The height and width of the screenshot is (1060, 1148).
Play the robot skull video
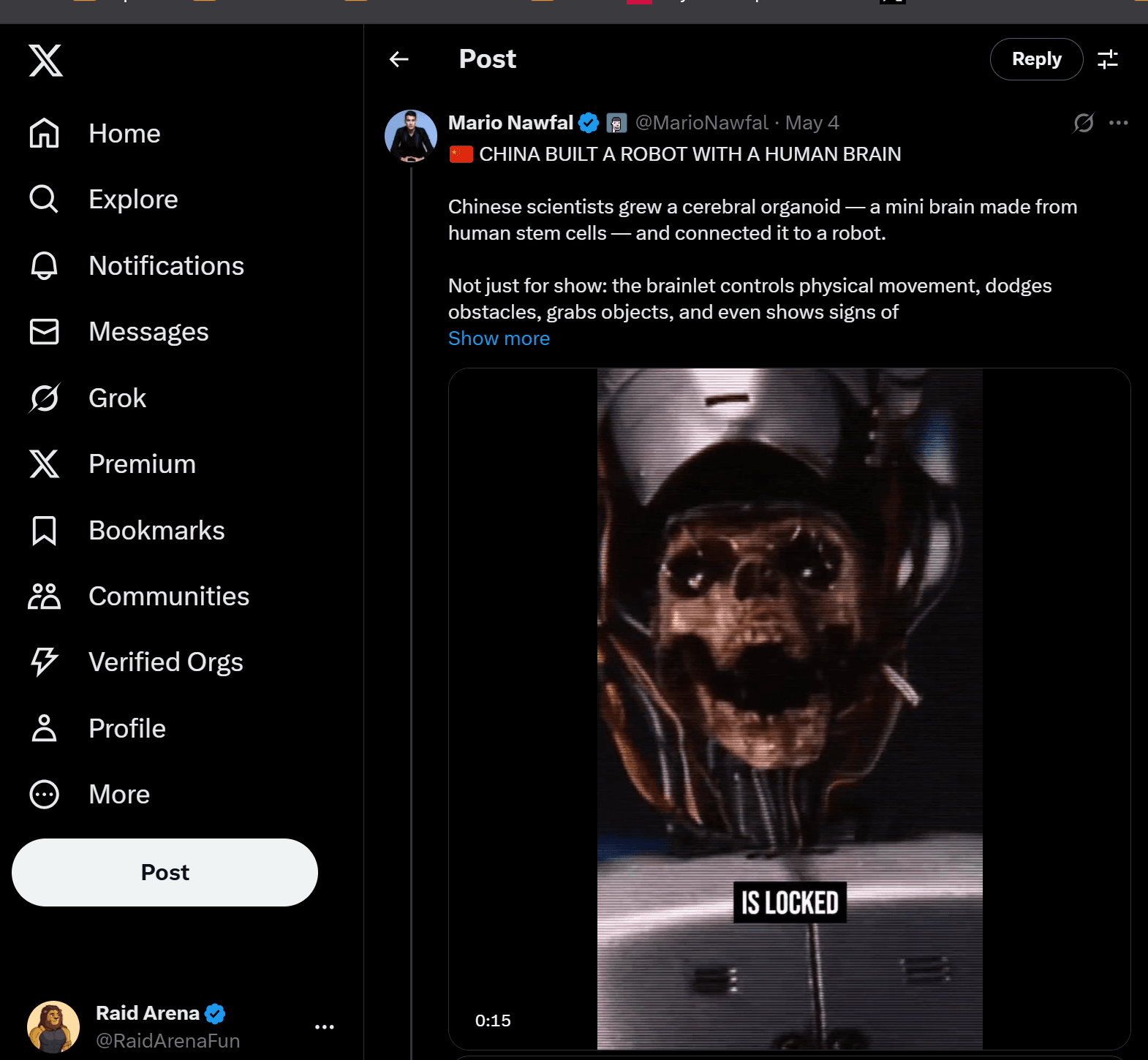point(790,709)
